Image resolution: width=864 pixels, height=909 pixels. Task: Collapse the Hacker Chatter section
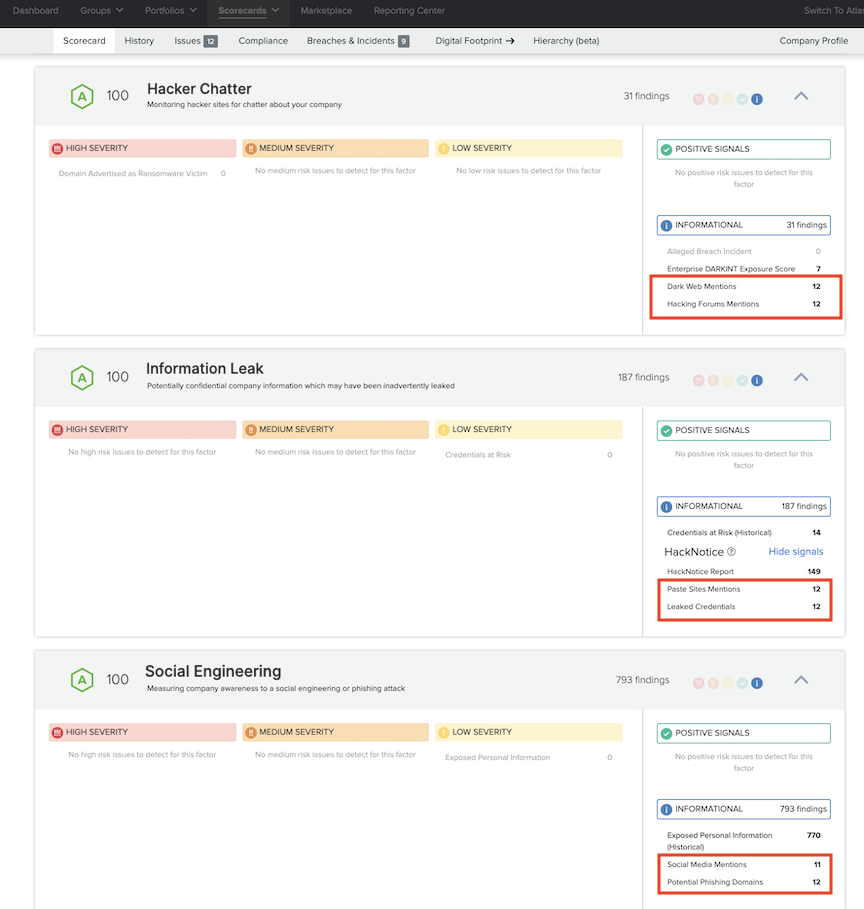pyautogui.click(x=800, y=97)
